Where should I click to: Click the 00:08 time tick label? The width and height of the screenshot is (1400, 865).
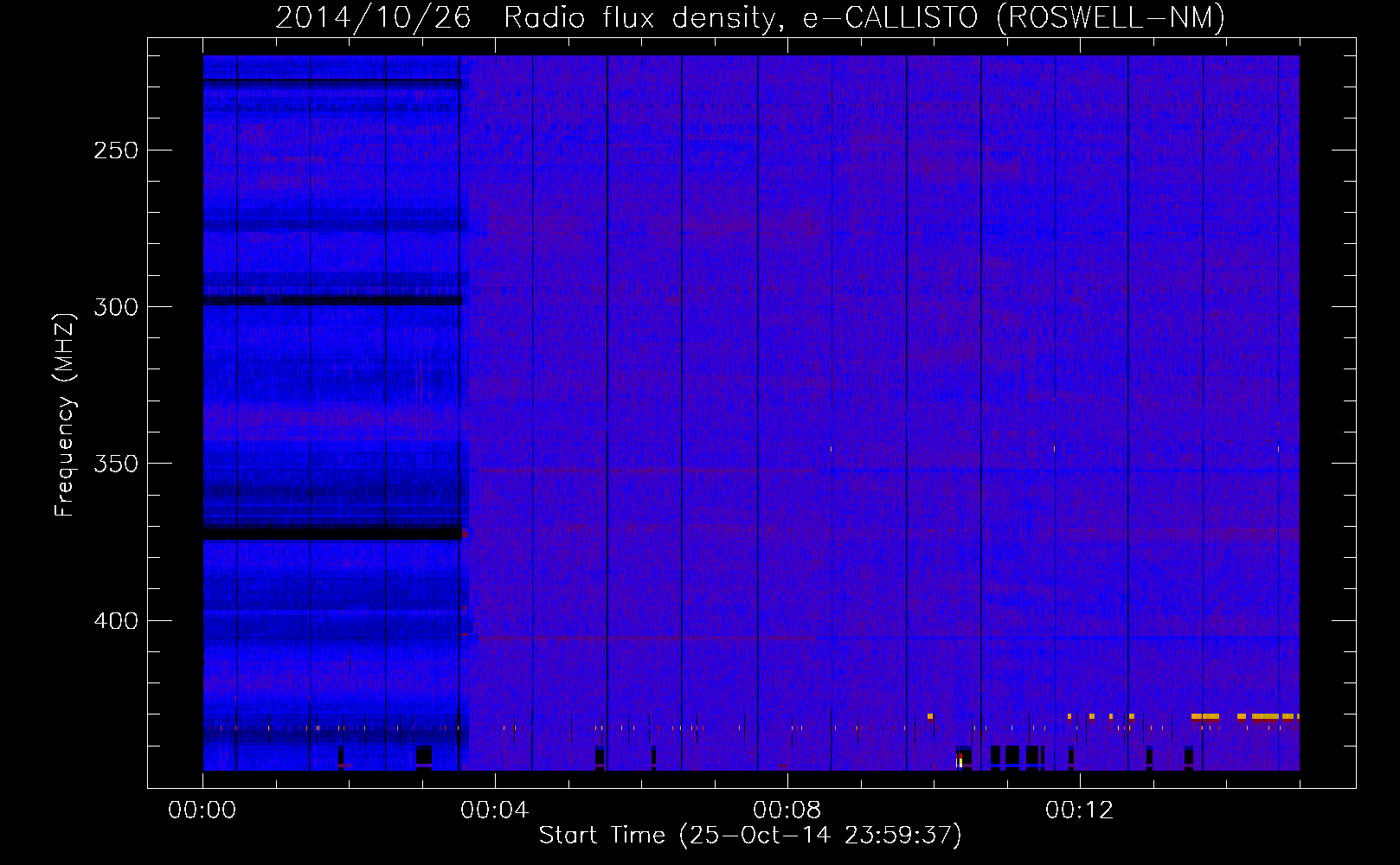[787, 811]
